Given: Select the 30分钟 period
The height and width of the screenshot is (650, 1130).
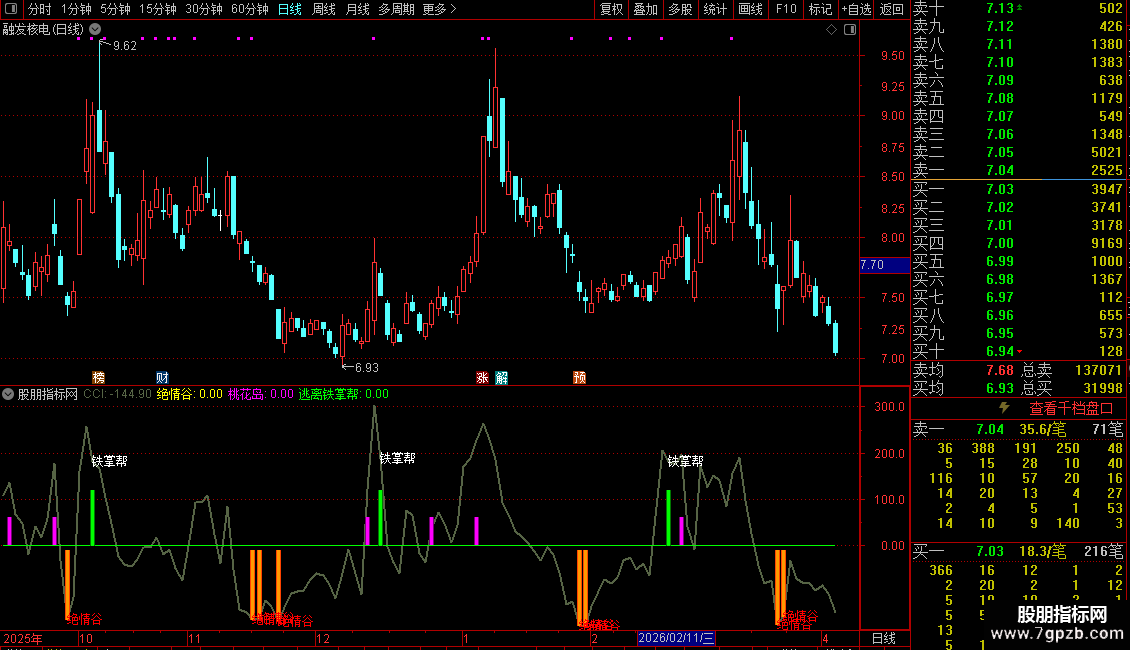Looking at the screenshot, I should coord(204,9).
